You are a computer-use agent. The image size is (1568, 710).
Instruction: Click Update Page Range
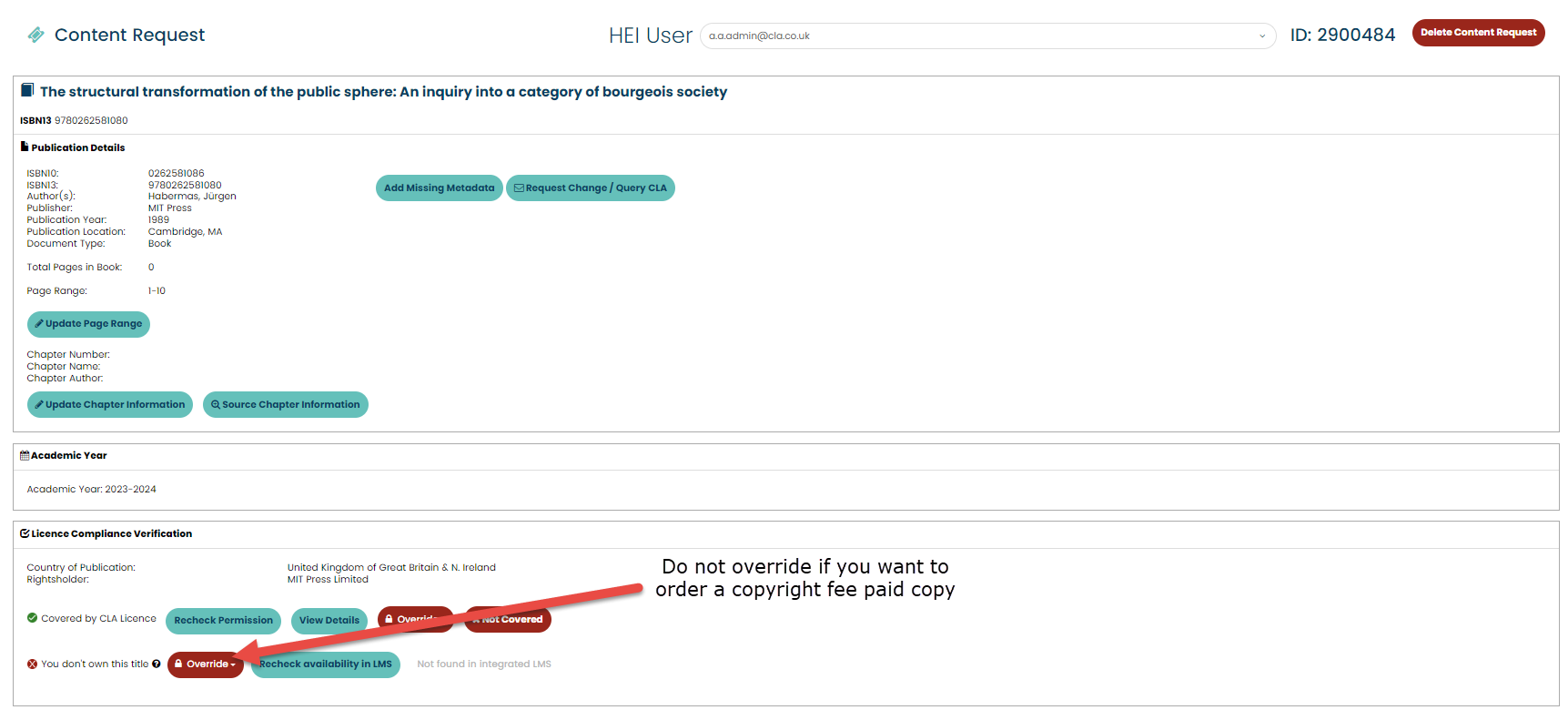[x=88, y=324]
